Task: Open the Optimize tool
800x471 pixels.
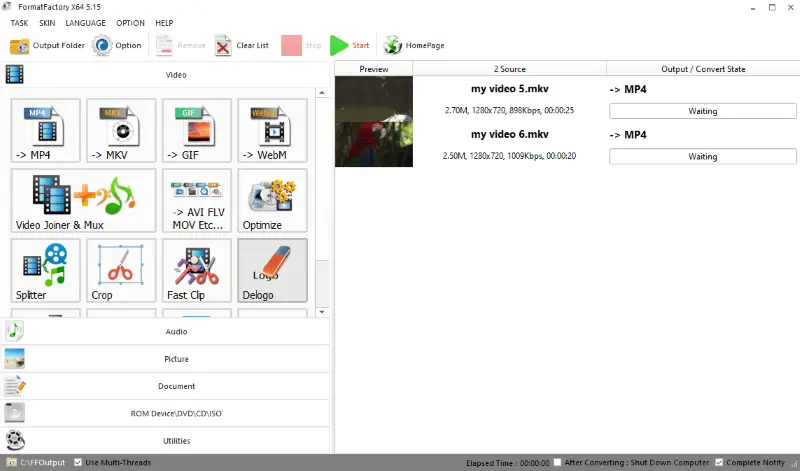Action: click(272, 201)
